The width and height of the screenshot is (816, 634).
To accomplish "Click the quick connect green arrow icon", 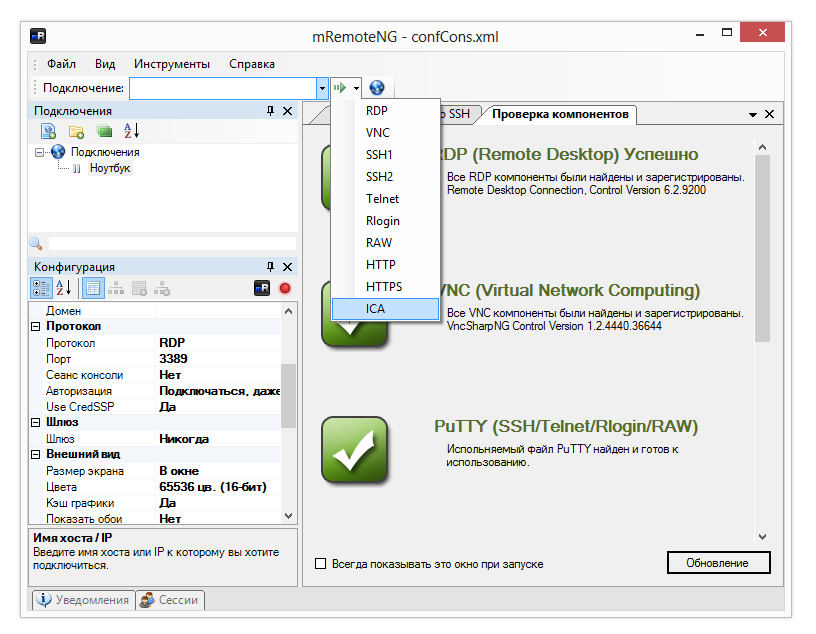I will coord(340,87).
